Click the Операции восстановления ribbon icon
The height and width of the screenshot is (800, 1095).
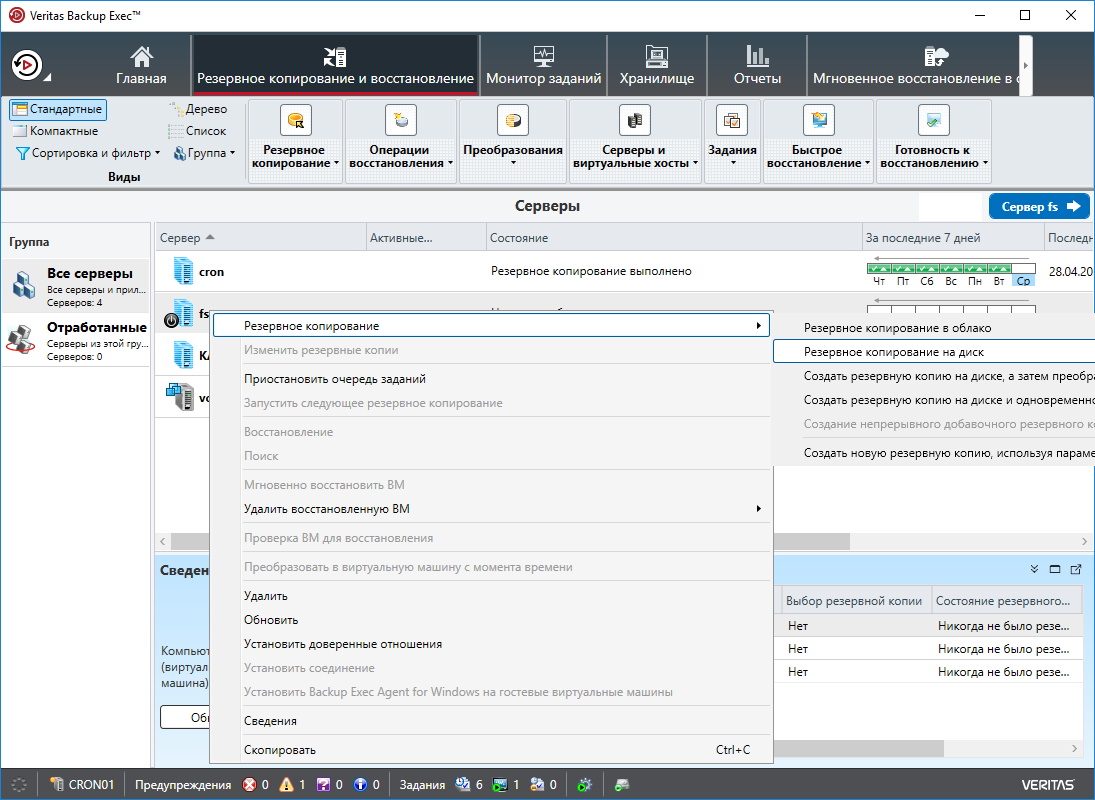[400, 120]
